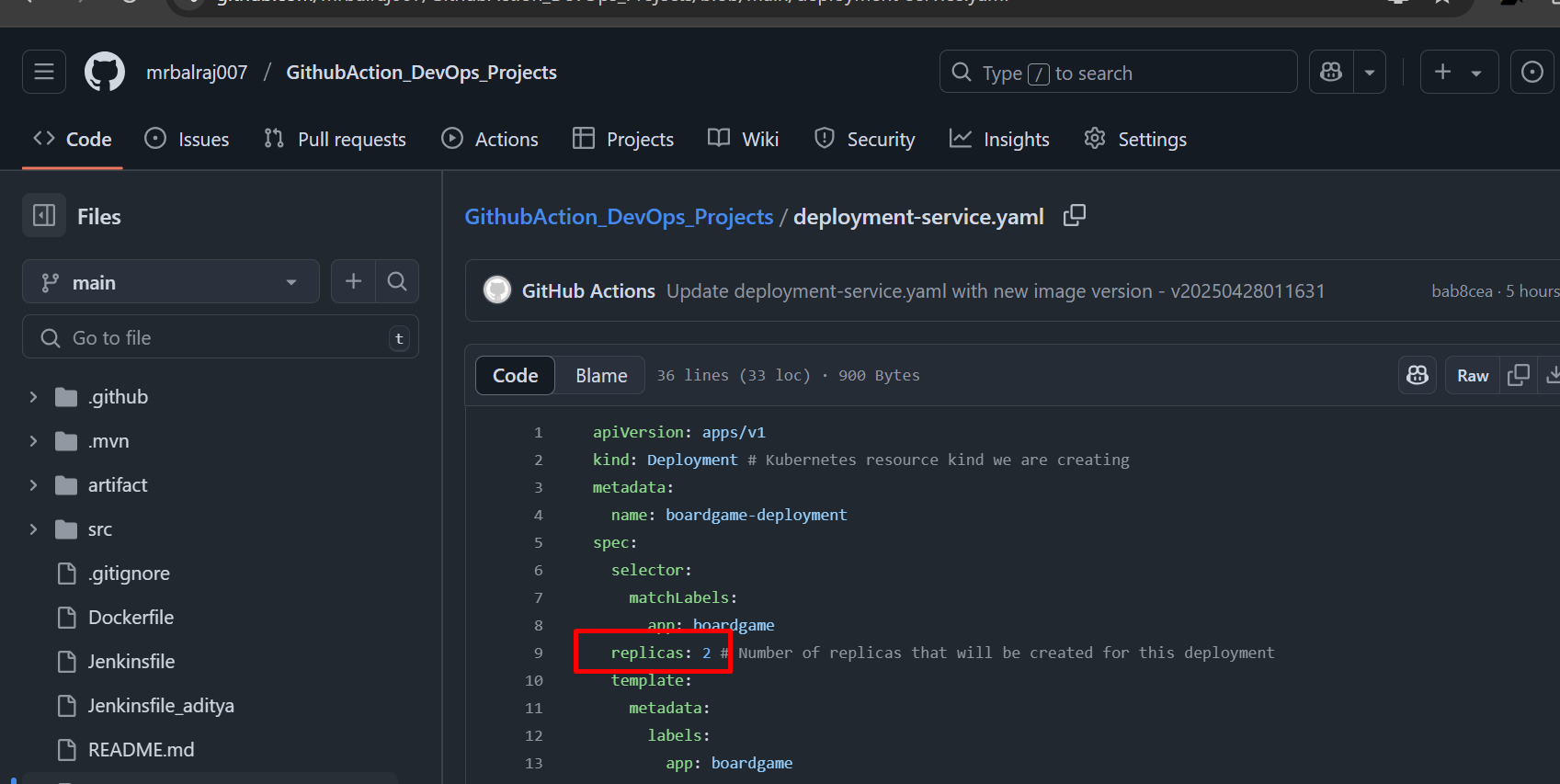Open the GitHub Actions avatar

coord(497,290)
